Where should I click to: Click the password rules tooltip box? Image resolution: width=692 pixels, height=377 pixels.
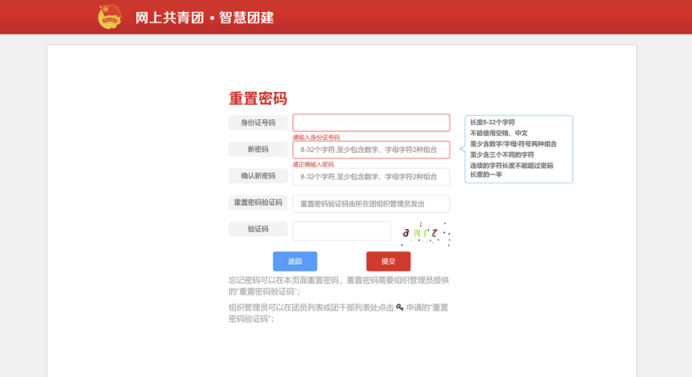point(519,149)
